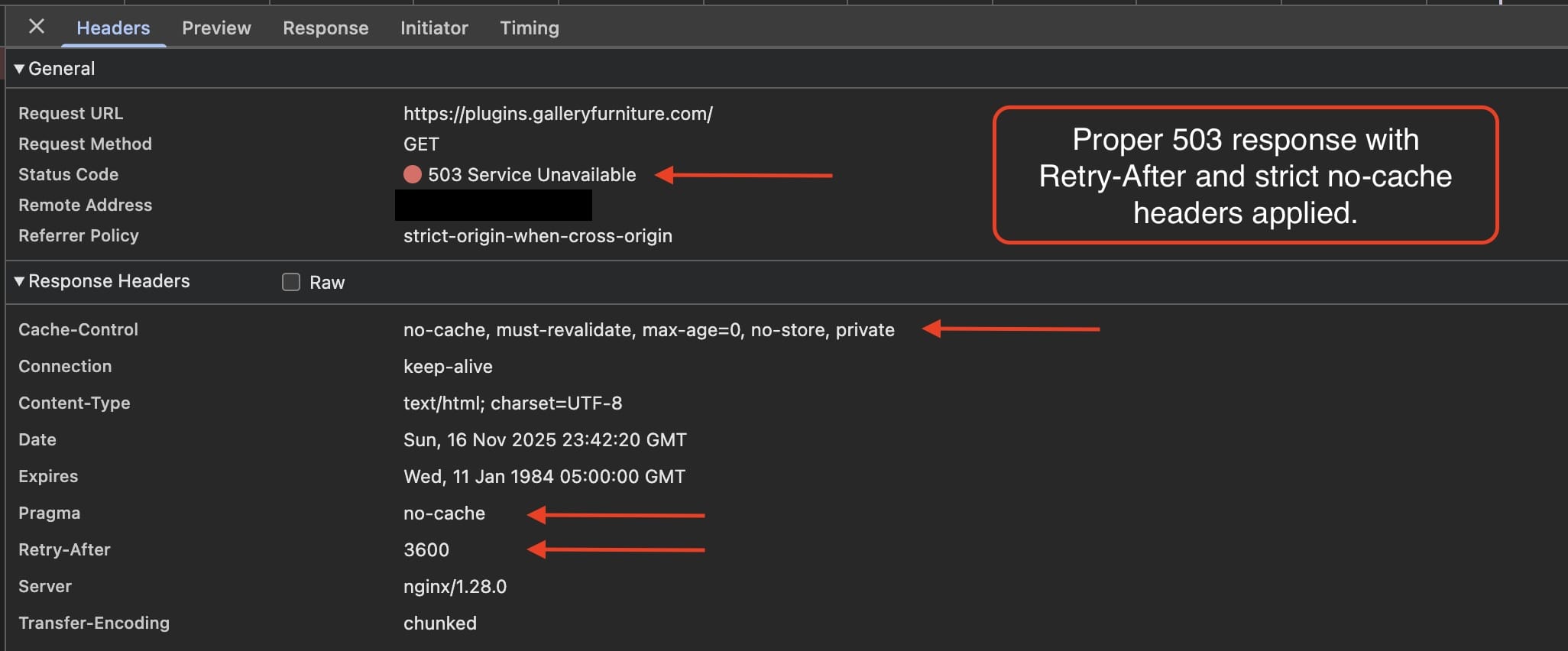Viewport: 1568px width, 651px height.
Task: Click the Referrer Policy value
Action: click(538, 236)
